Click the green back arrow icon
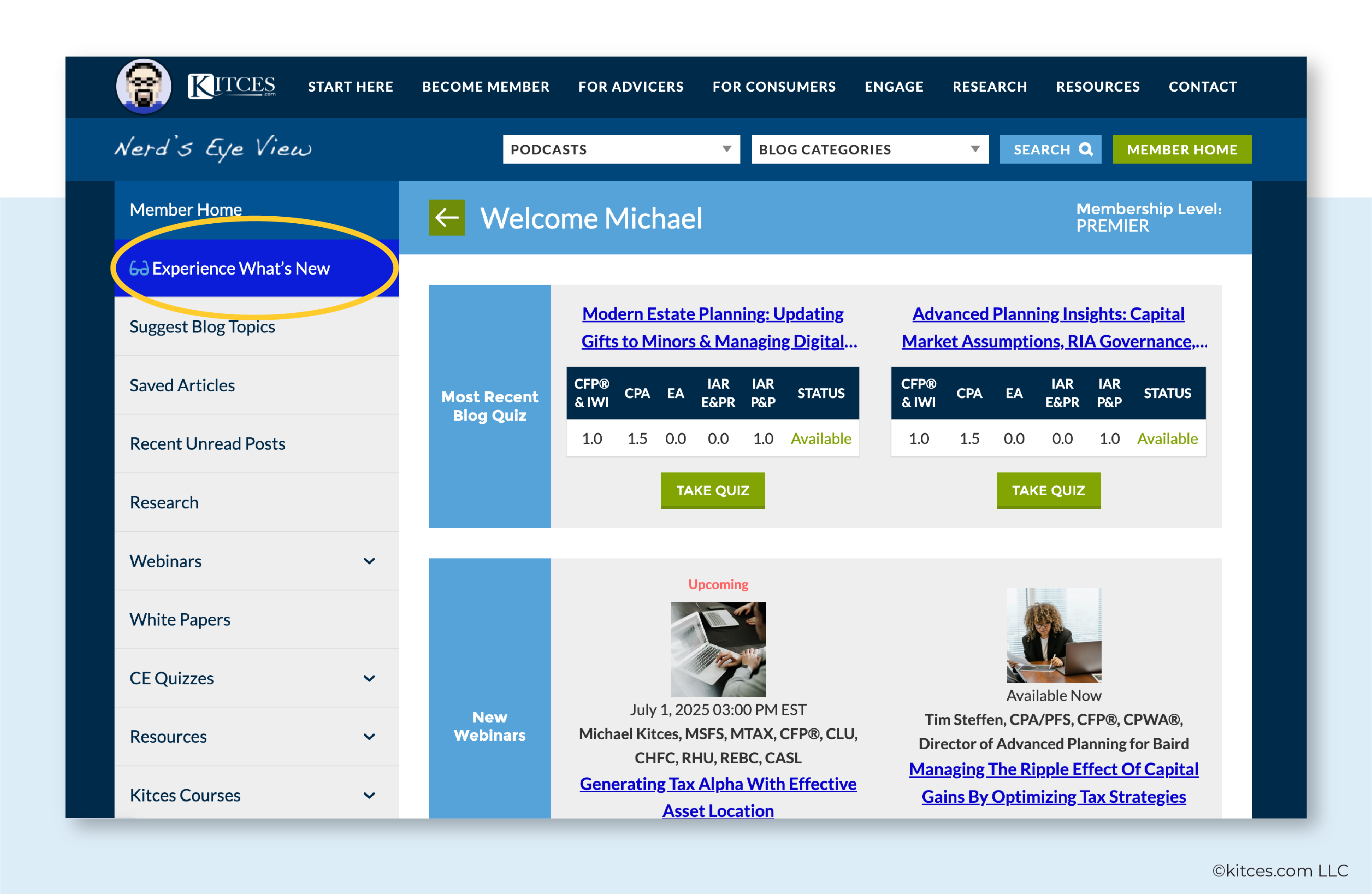Viewport: 1372px width, 894px height. pos(447,218)
